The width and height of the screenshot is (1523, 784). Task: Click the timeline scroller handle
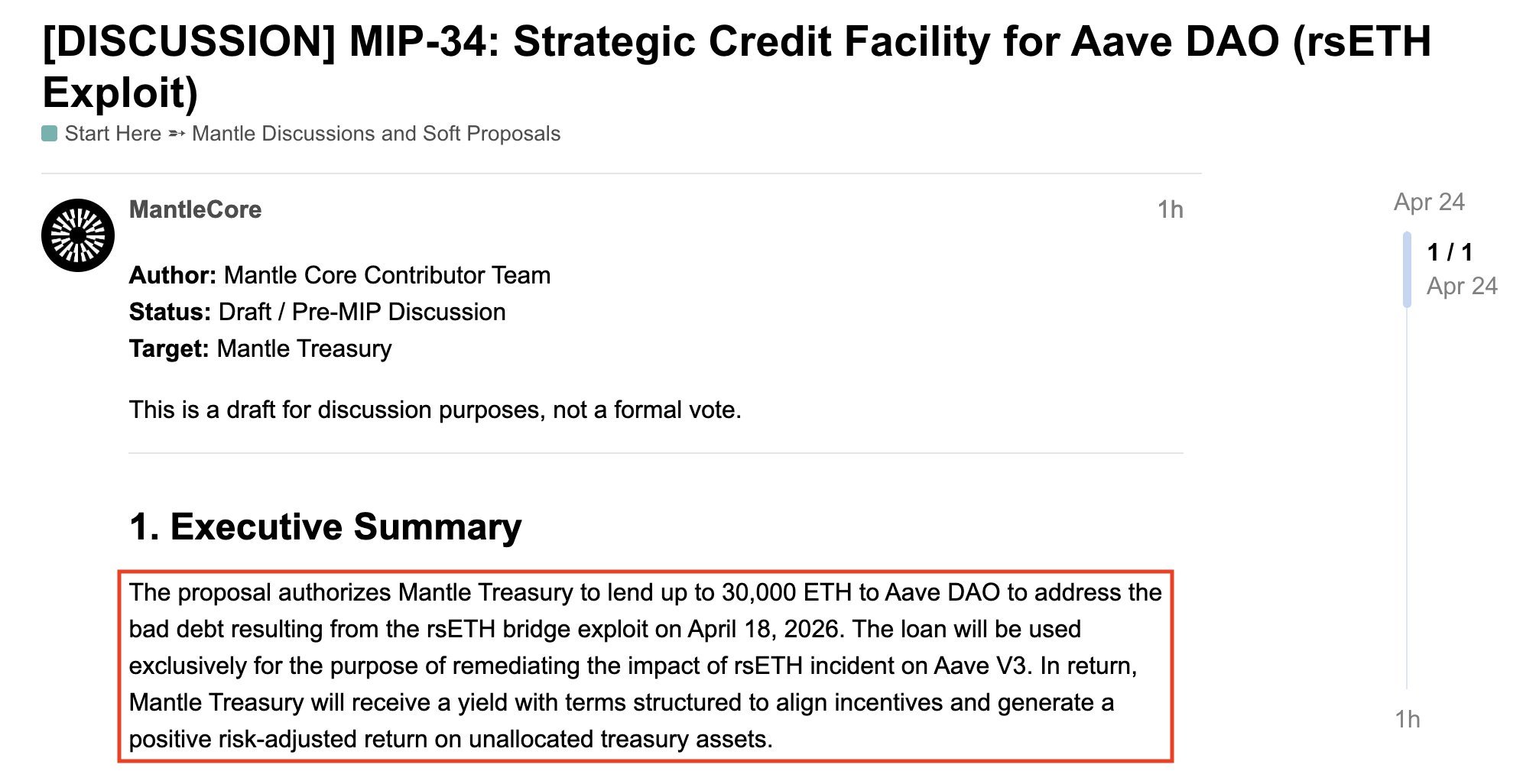pyautogui.click(x=1407, y=270)
